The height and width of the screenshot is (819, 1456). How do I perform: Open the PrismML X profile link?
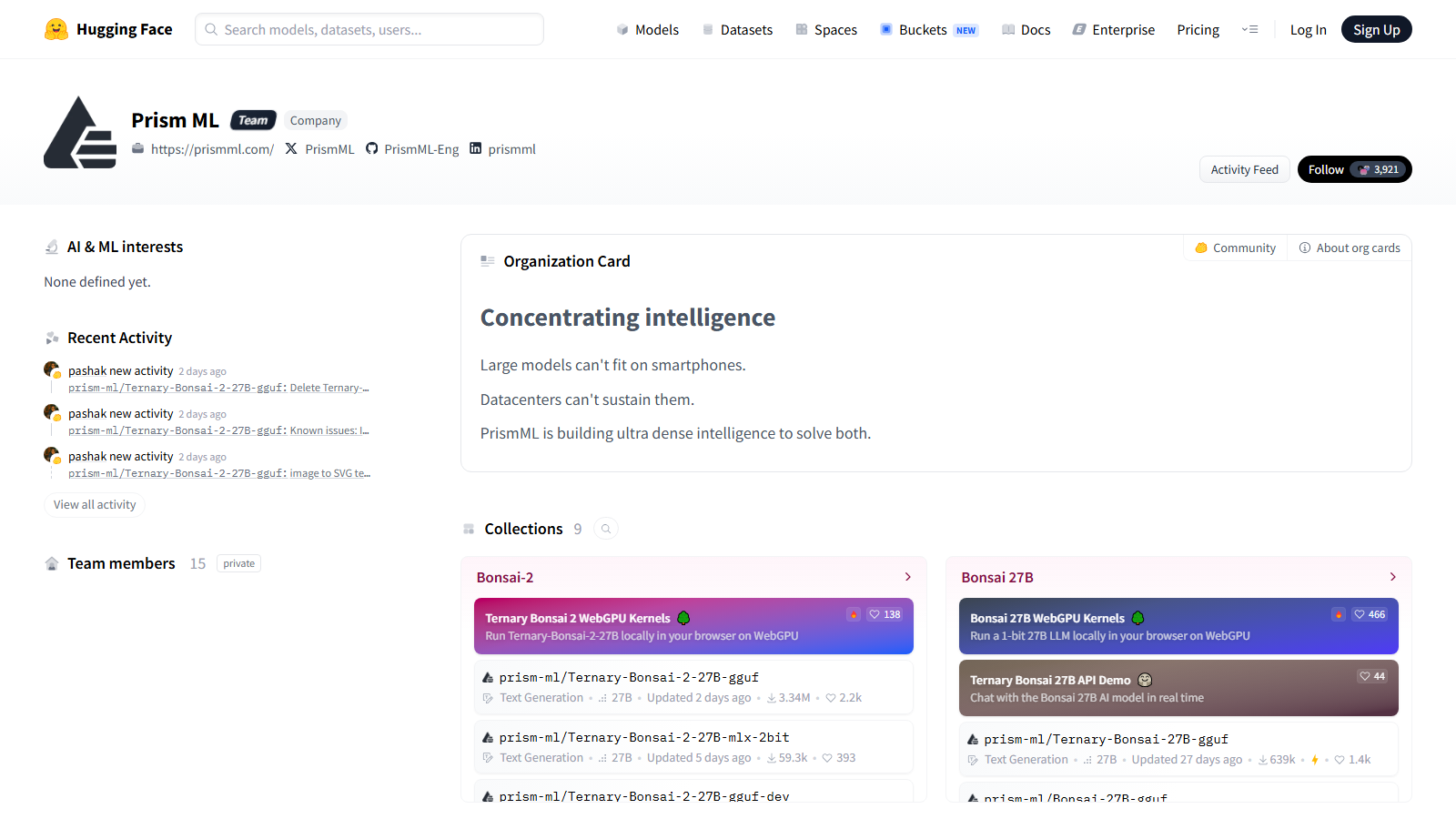click(x=319, y=148)
